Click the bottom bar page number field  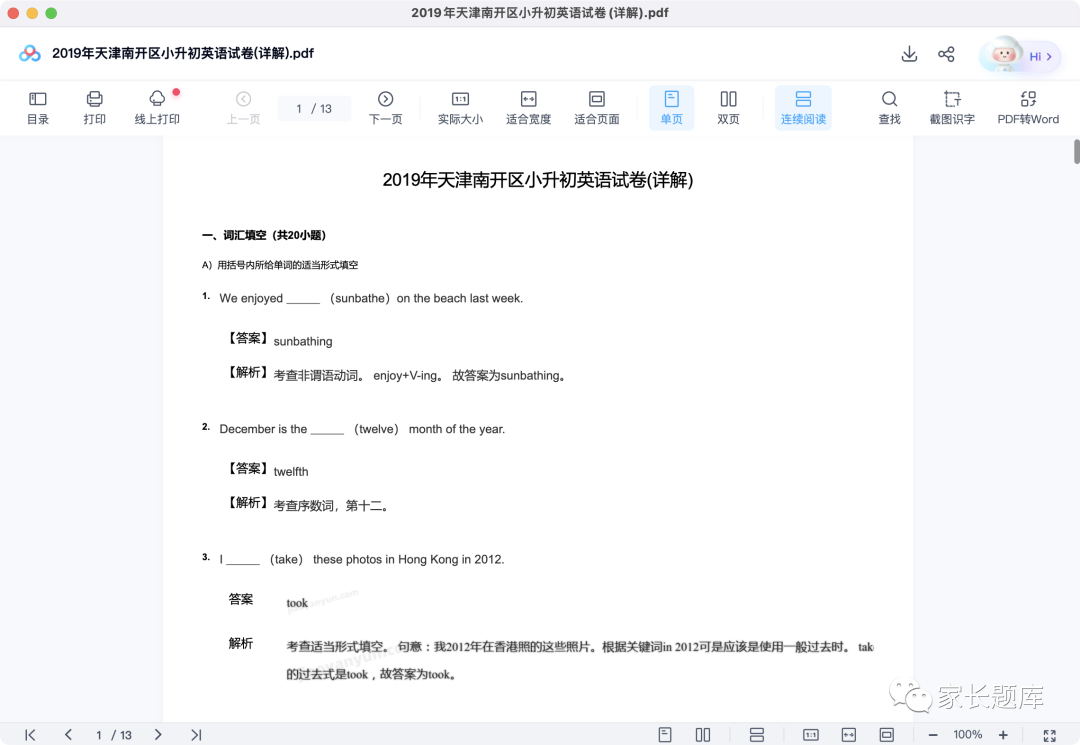[114, 735]
